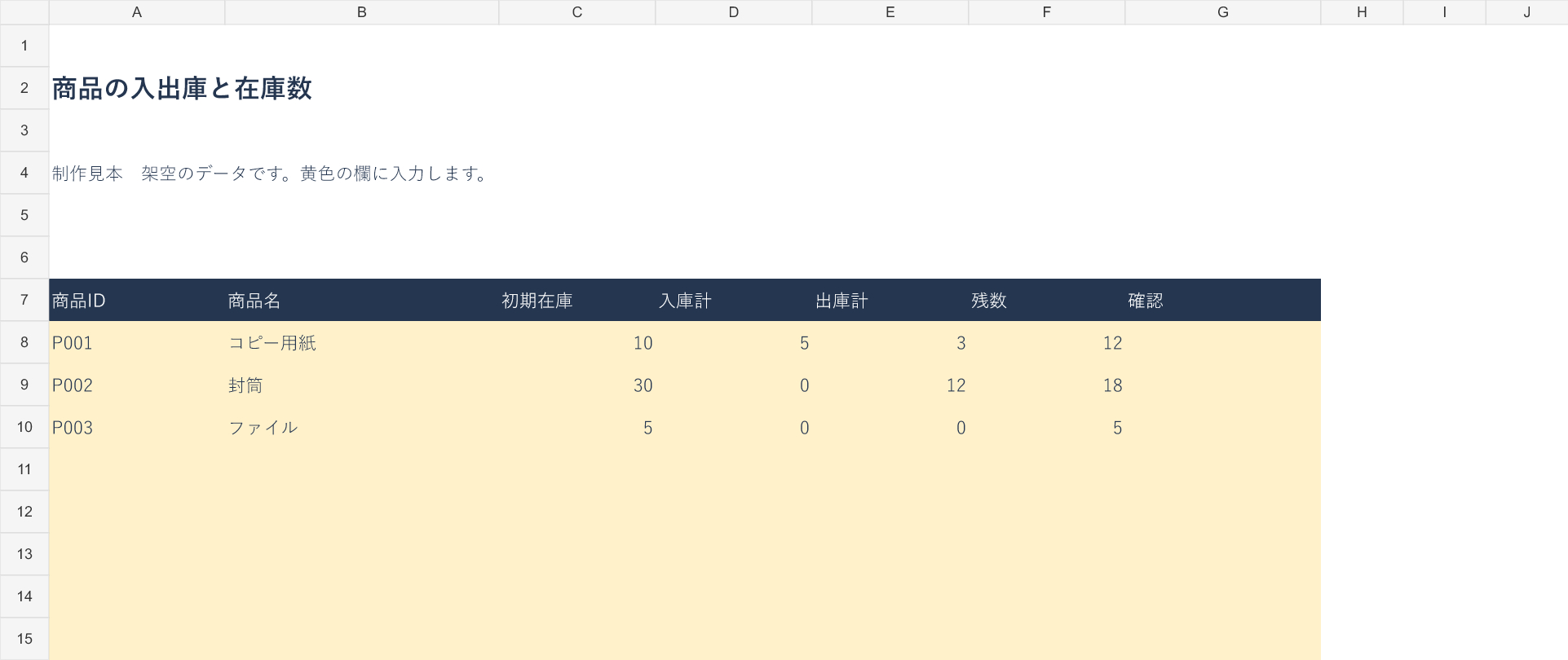Image resolution: width=1568 pixels, height=660 pixels.
Task: Click the 初期在庫 table header cell
Action: tap(577, 301)
